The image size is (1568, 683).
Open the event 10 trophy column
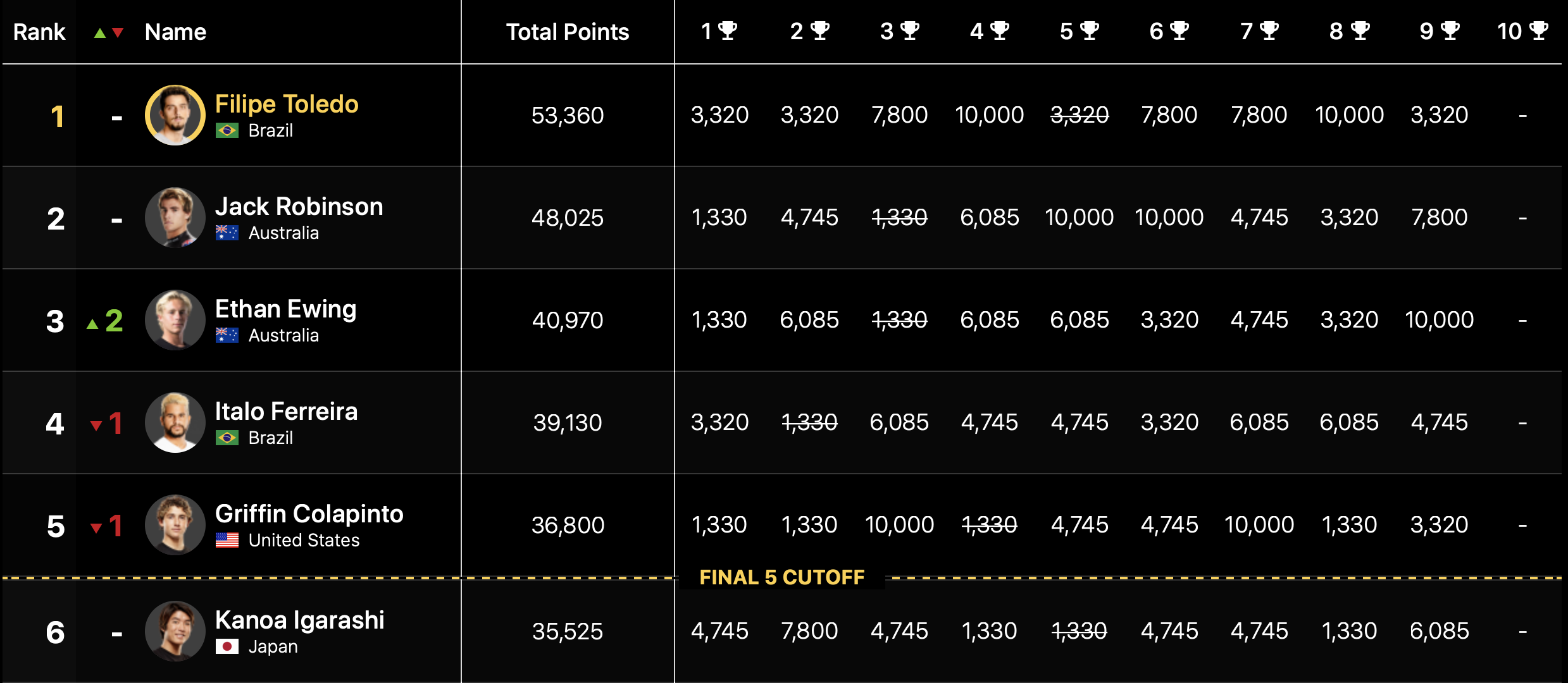[x=1522, y=31]
